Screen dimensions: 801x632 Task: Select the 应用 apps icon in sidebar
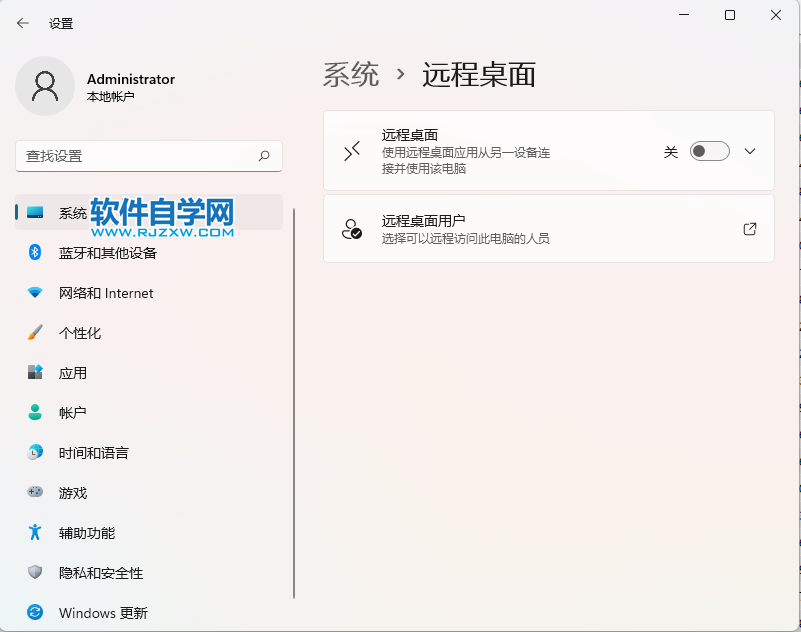click(32, 373)
